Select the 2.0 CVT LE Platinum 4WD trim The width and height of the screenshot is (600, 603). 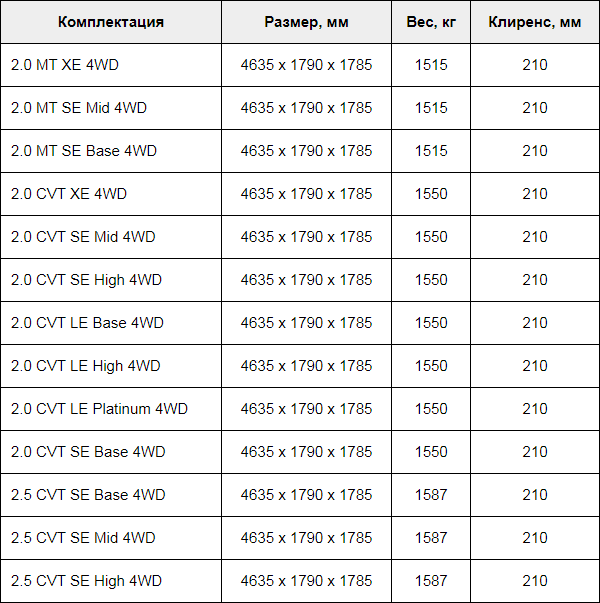point(99,409)
